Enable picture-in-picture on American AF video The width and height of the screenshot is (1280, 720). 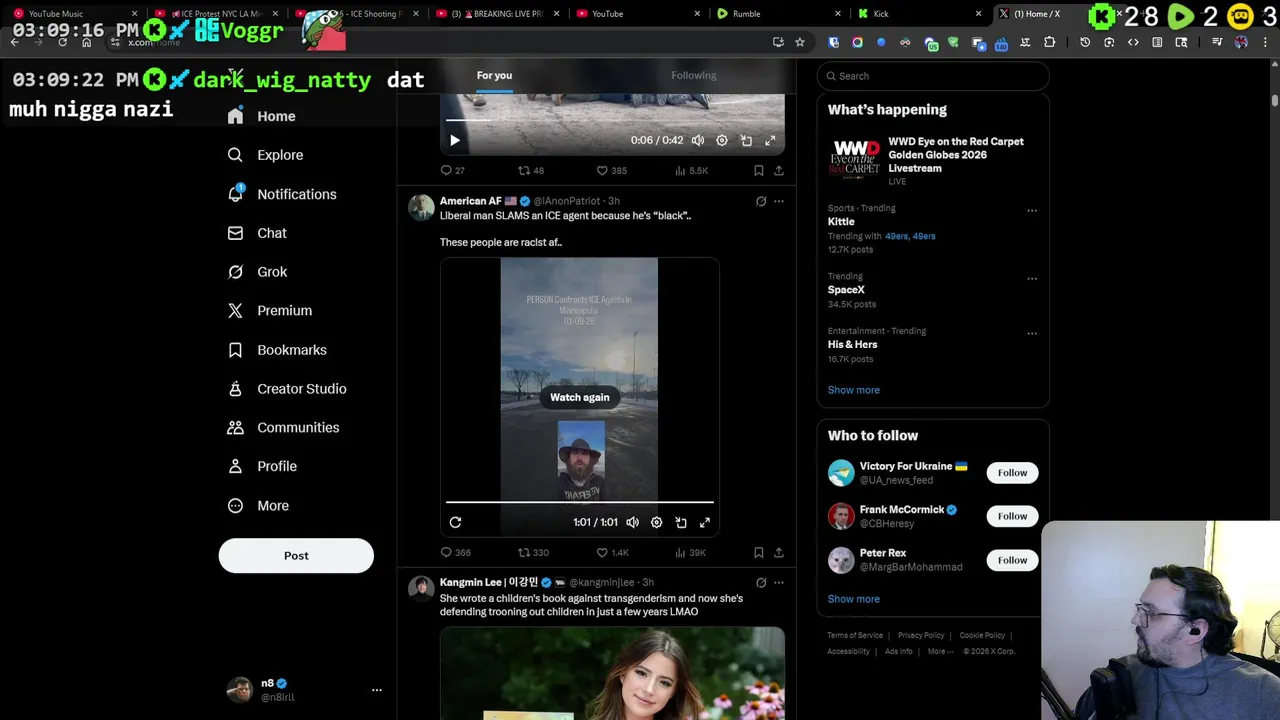(681, 522)
